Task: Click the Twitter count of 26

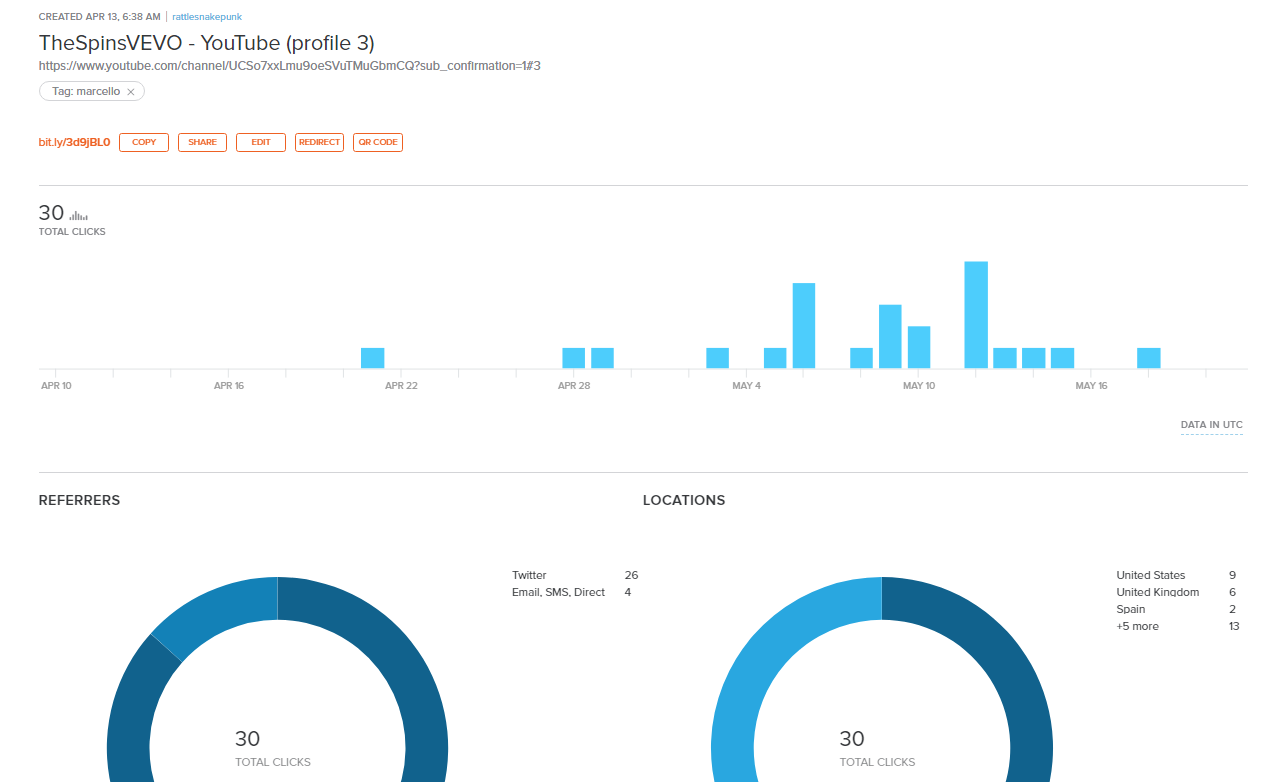Action: (631, 575)
